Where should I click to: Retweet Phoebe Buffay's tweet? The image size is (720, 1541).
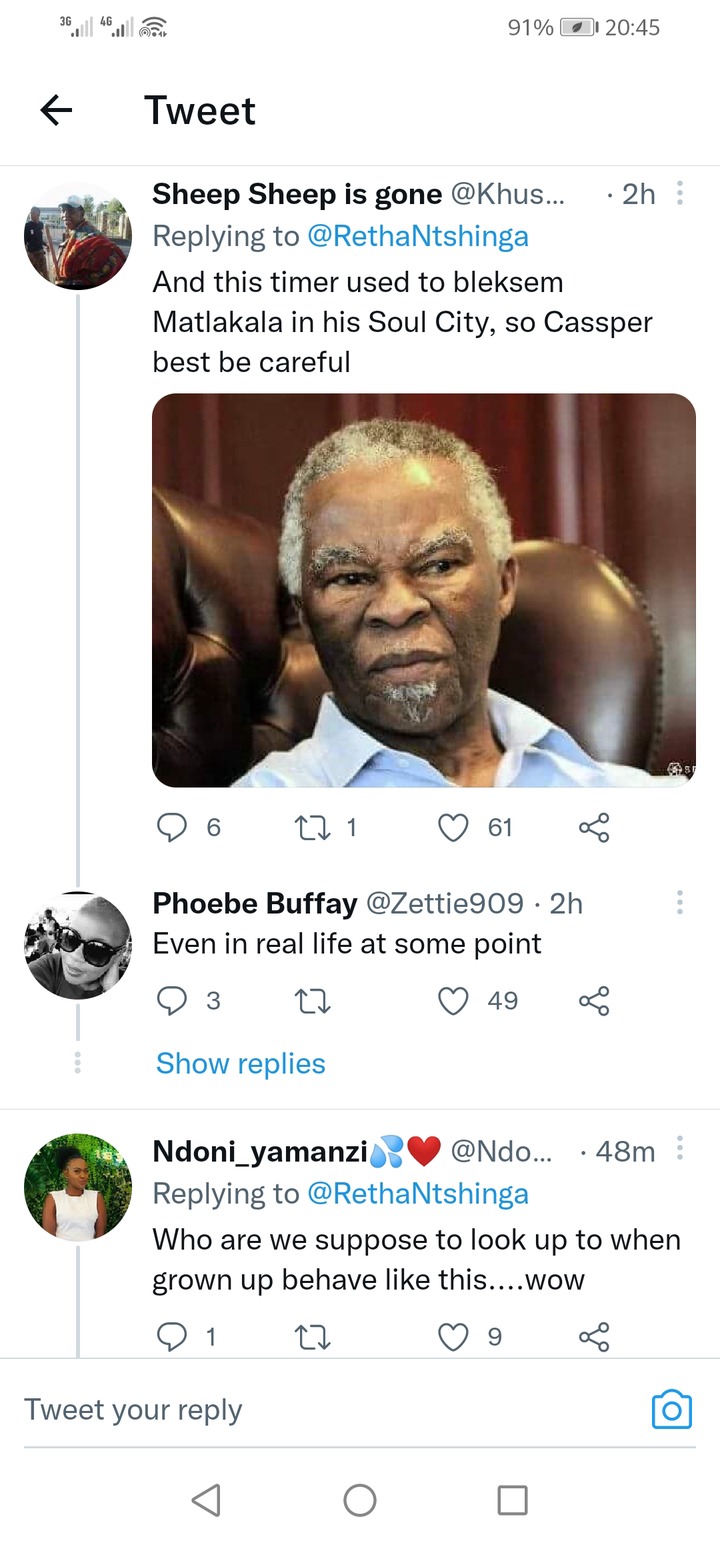click(313, 1001)
